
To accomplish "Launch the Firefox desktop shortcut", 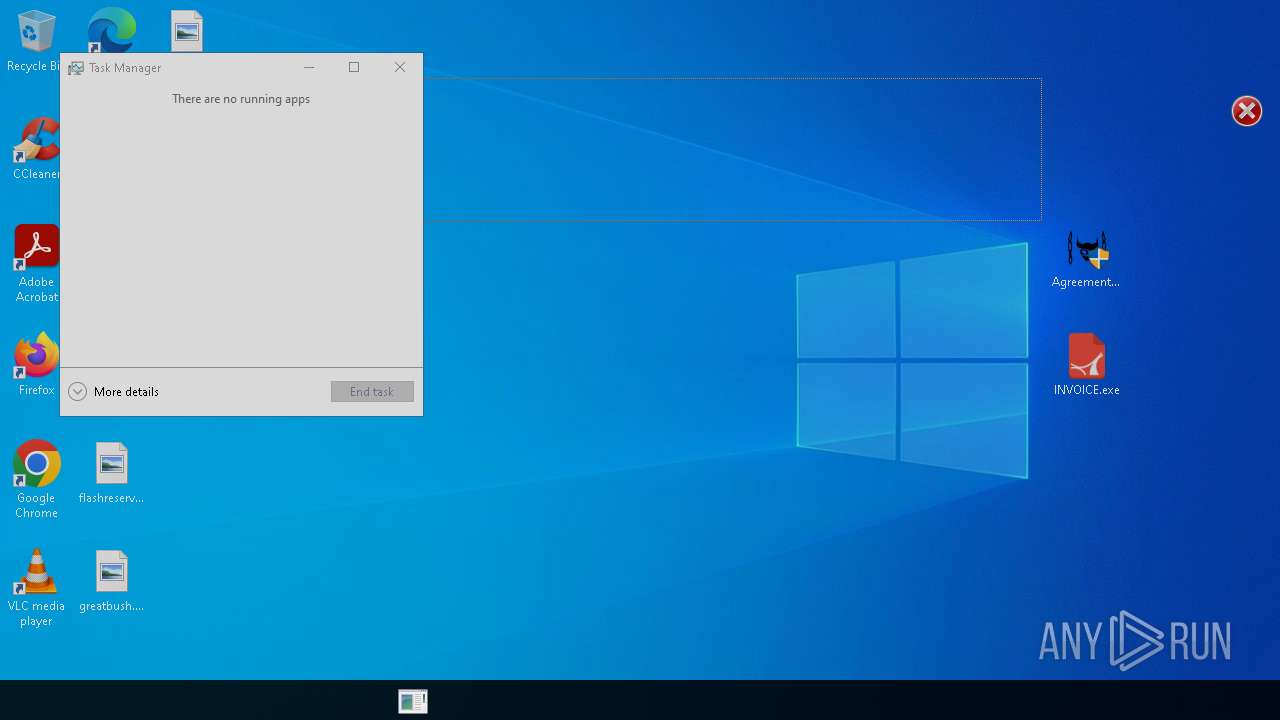I will coord(36,365).
